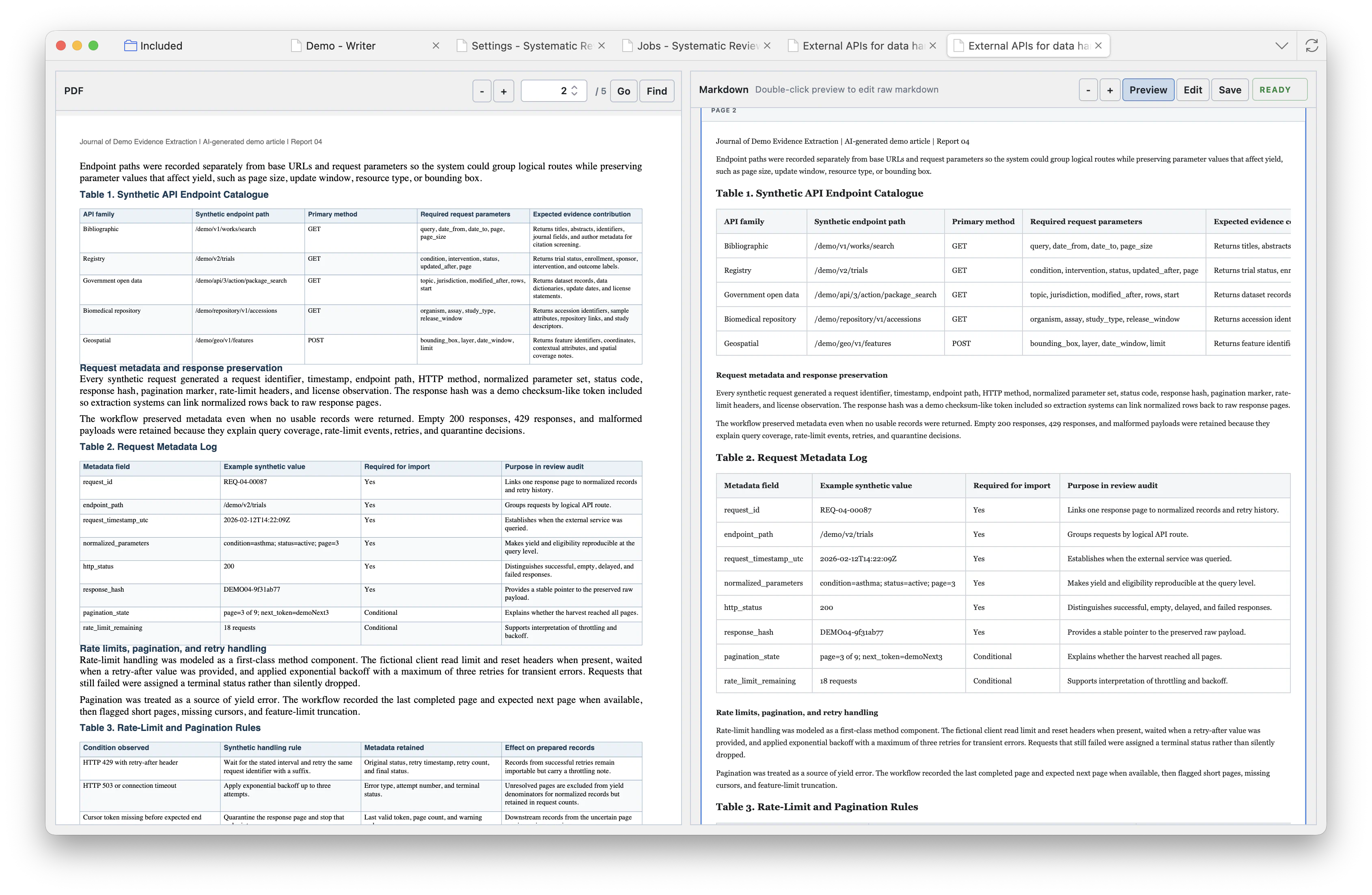The height and width of the screenshot is (895, 1372).
Task: Zoom out the PDF pane with minus
Action: (481, 91)
